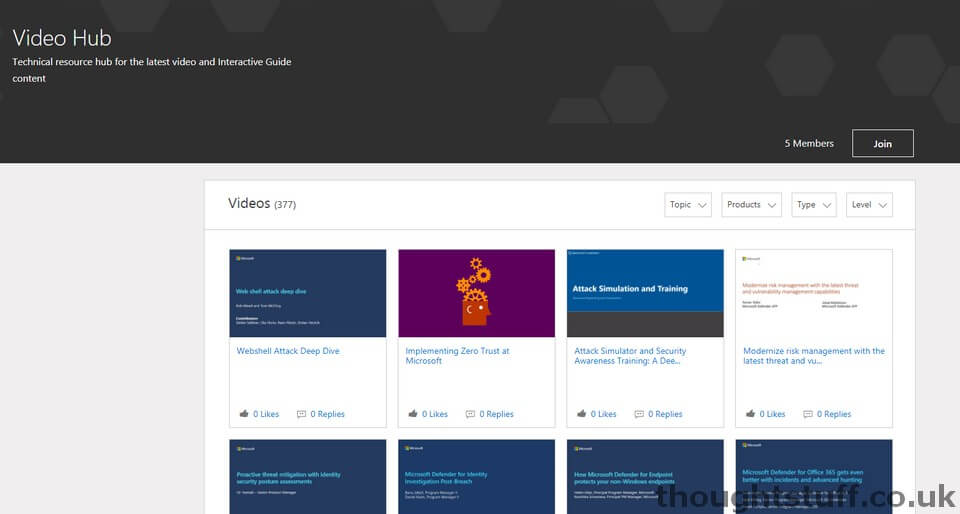Open the Webshell Attack Deep Dive link
This screenshot has width=960, height=514.
tap(288, 351)
